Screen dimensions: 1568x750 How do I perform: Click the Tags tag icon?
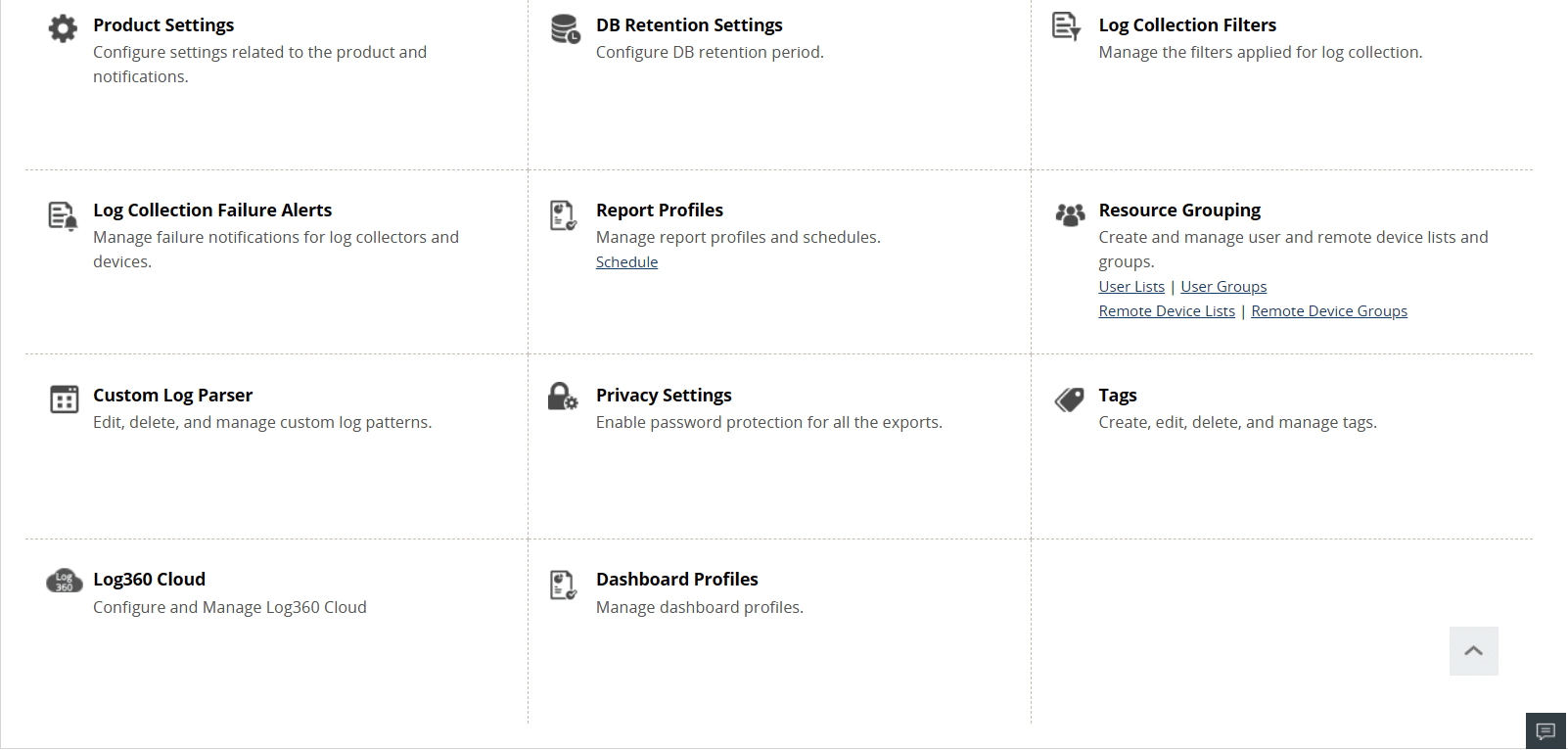tap(1069, 398)
